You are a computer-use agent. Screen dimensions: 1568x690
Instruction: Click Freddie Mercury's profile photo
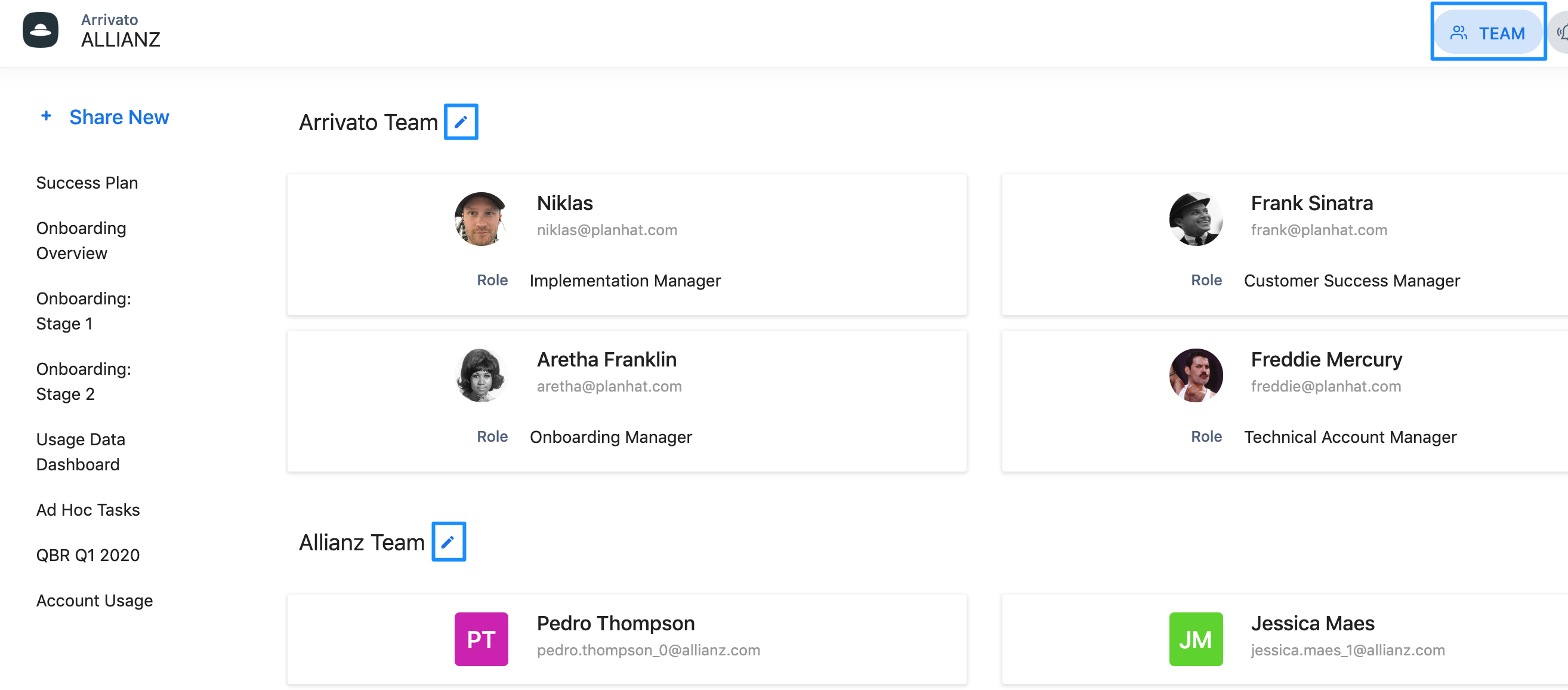click(1196, 376)
